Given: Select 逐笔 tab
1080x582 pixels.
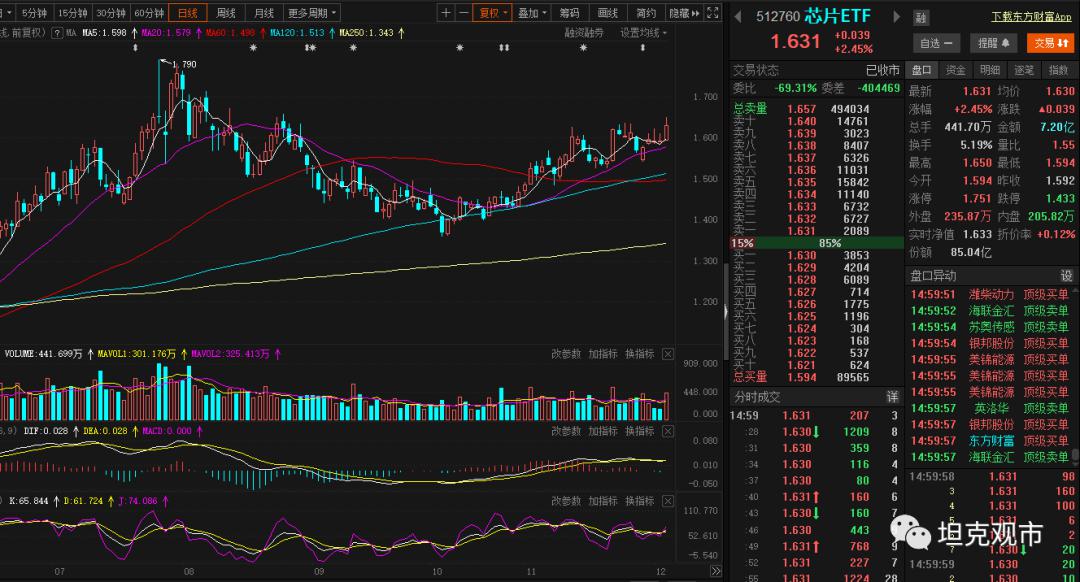Looking at the screenshot, I should (x=1024, y=70).
